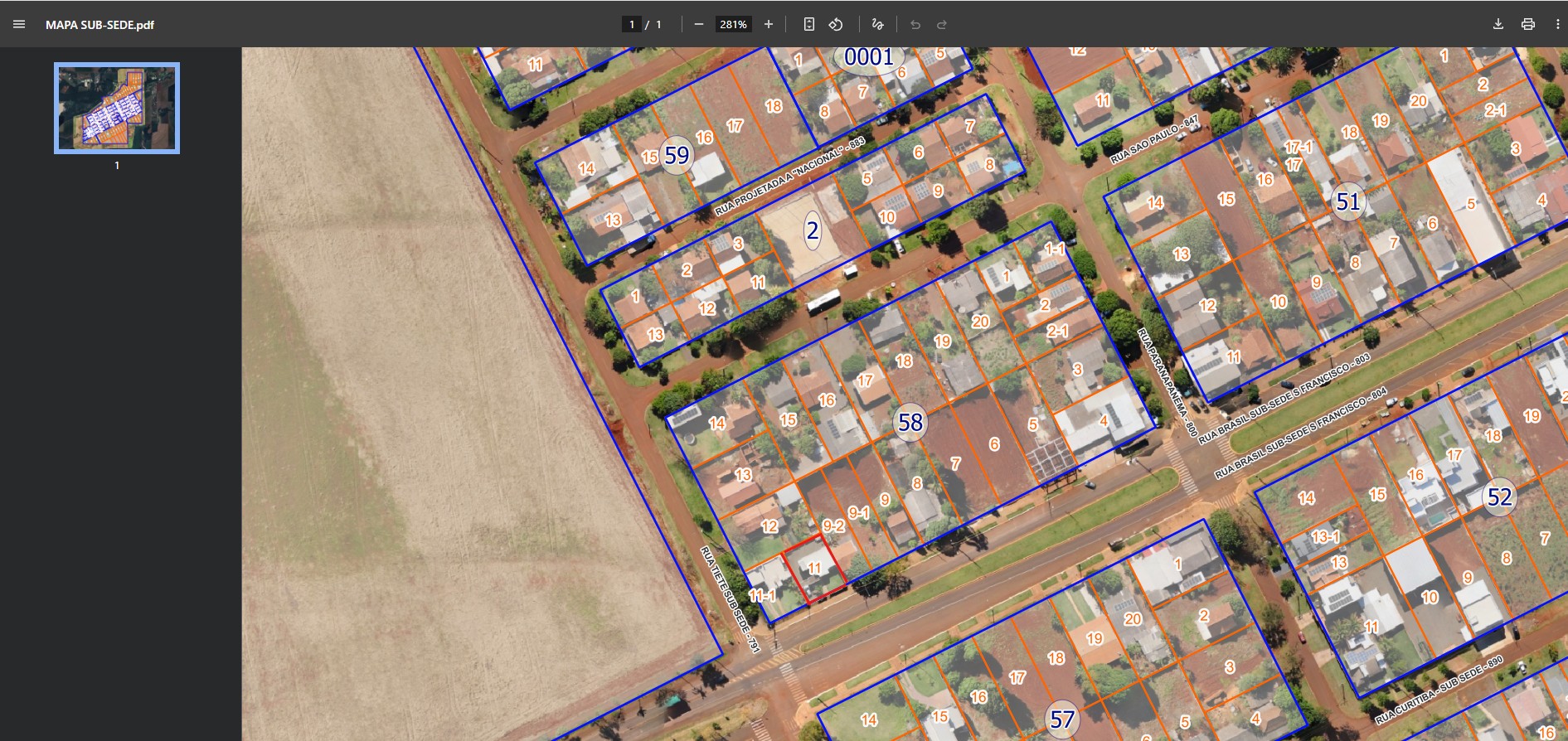Click the redo arrow in toolbar
1568x741 pixels.
pyautogui.click(x=942, y=24)
